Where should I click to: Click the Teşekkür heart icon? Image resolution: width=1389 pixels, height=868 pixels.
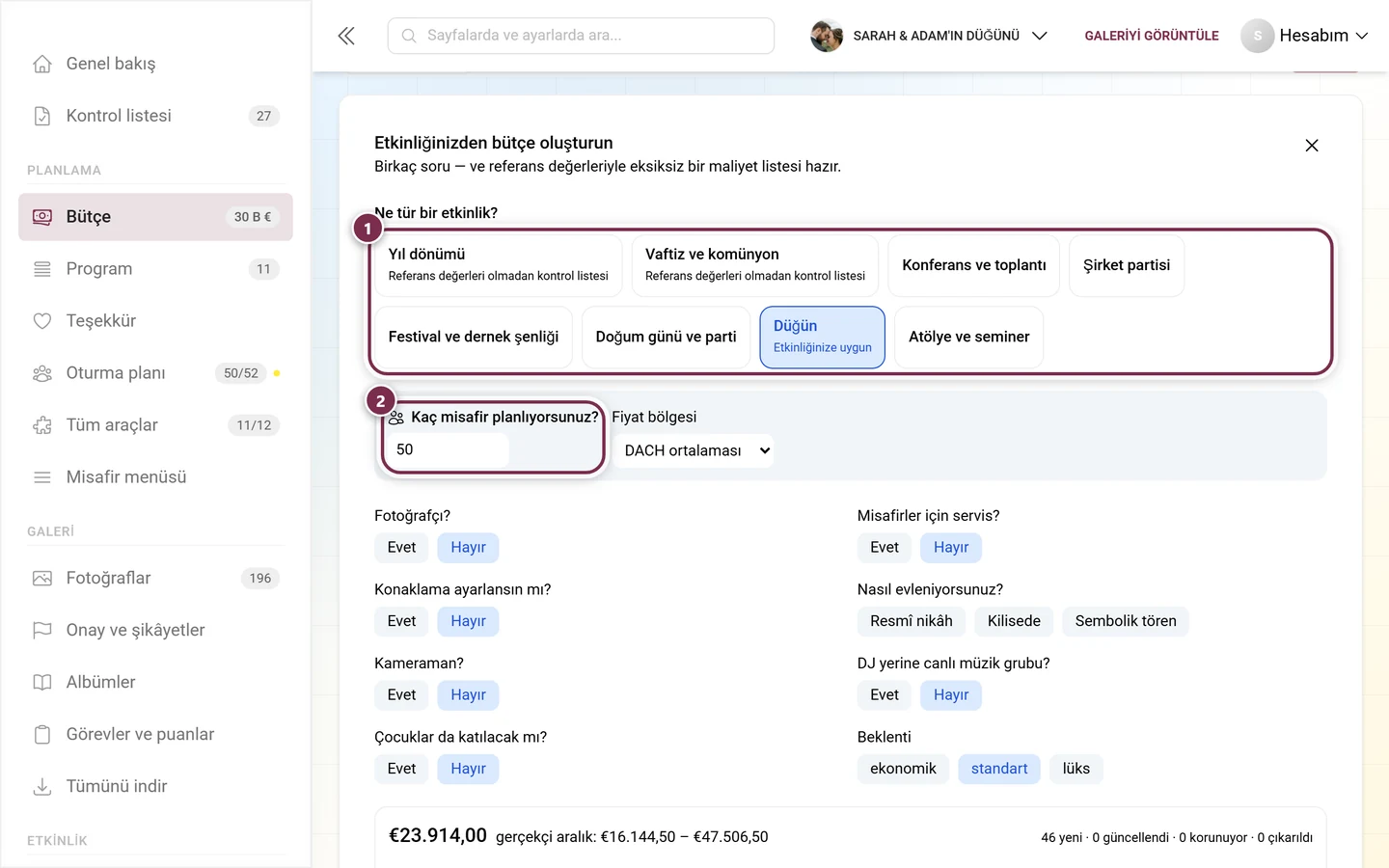tap(42, 321)
